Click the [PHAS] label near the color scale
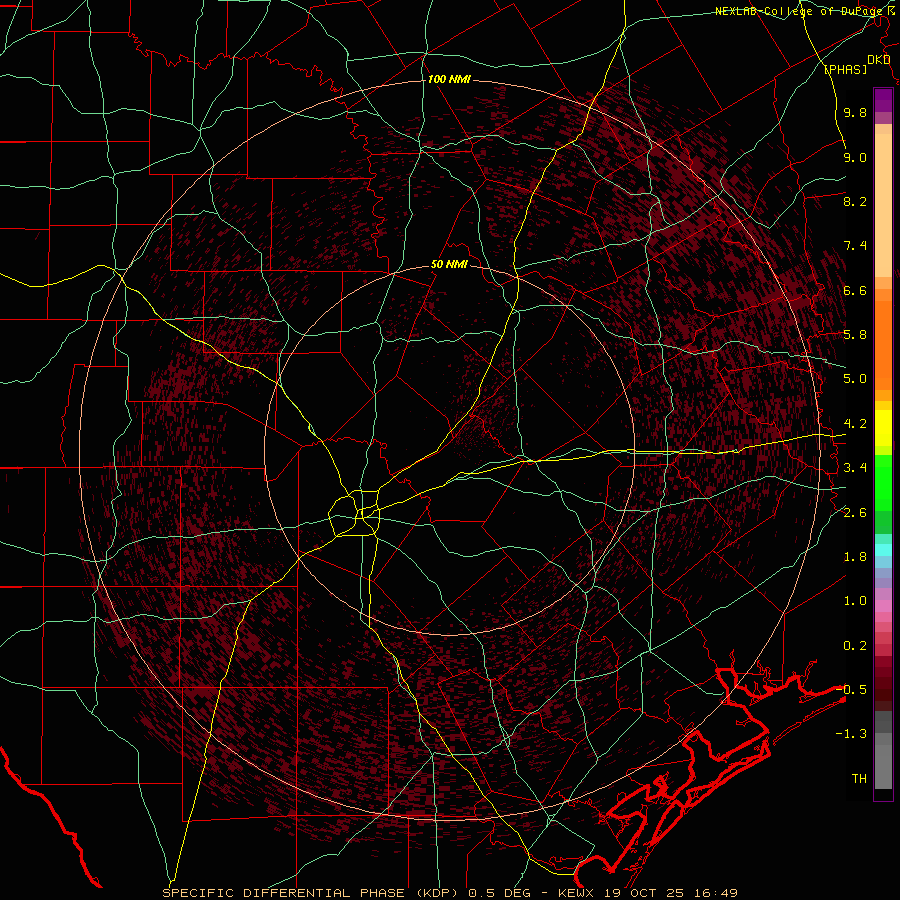Viewport: 900px width, 900px height. pyautogui.click(x=845, y=69)
